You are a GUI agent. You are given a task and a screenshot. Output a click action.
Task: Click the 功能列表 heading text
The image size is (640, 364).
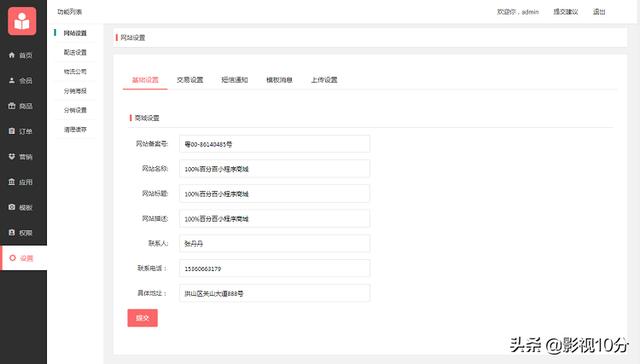click(70, 12)
